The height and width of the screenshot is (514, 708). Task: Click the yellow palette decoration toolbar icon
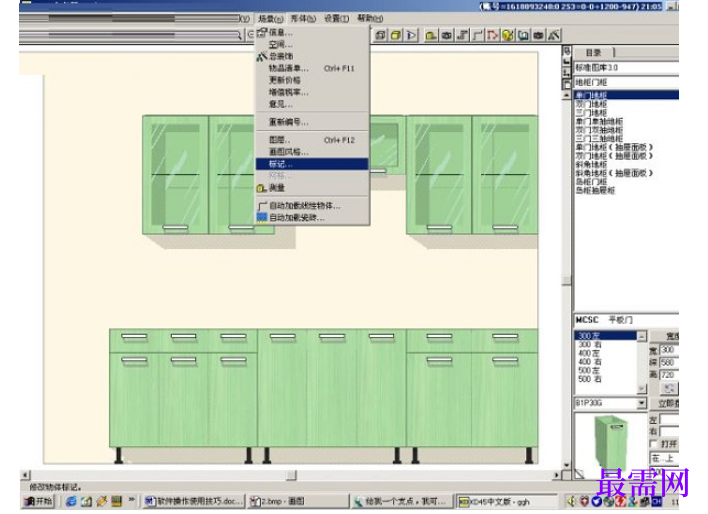coord(508,35)
